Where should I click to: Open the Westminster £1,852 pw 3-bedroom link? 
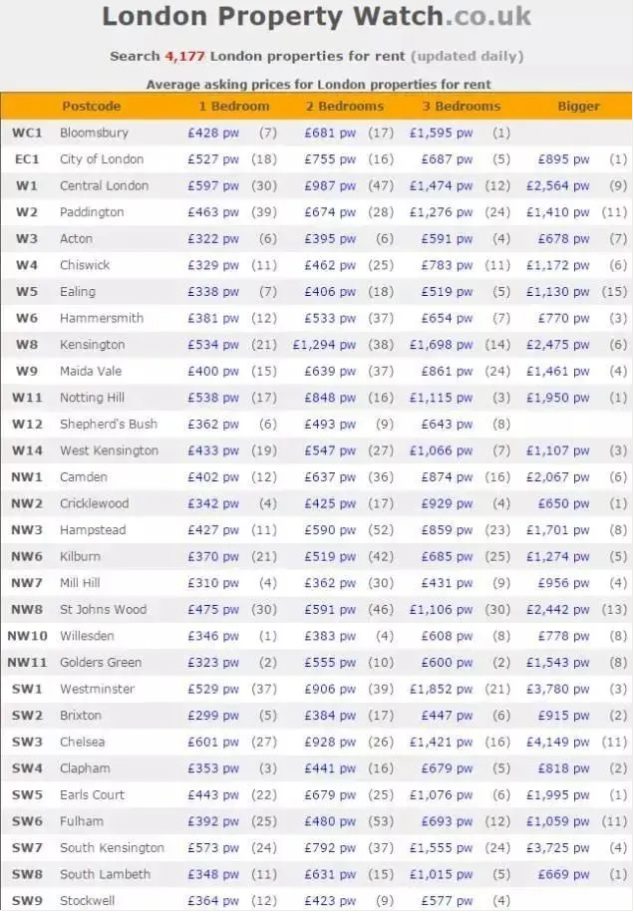(441, 689)
